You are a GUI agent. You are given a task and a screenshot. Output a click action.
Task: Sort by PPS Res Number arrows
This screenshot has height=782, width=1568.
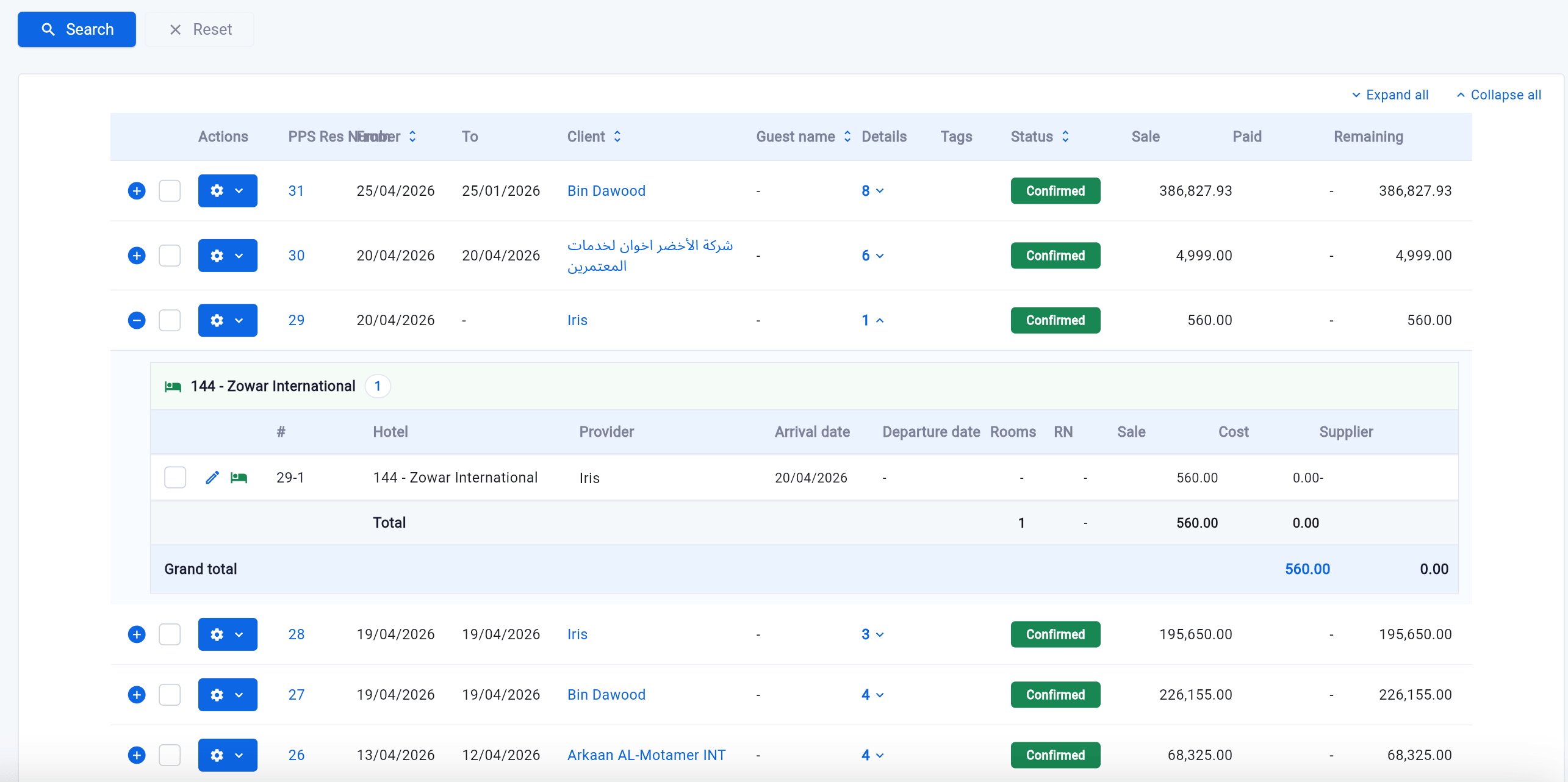pyautogui.click(x=412, y=137)
